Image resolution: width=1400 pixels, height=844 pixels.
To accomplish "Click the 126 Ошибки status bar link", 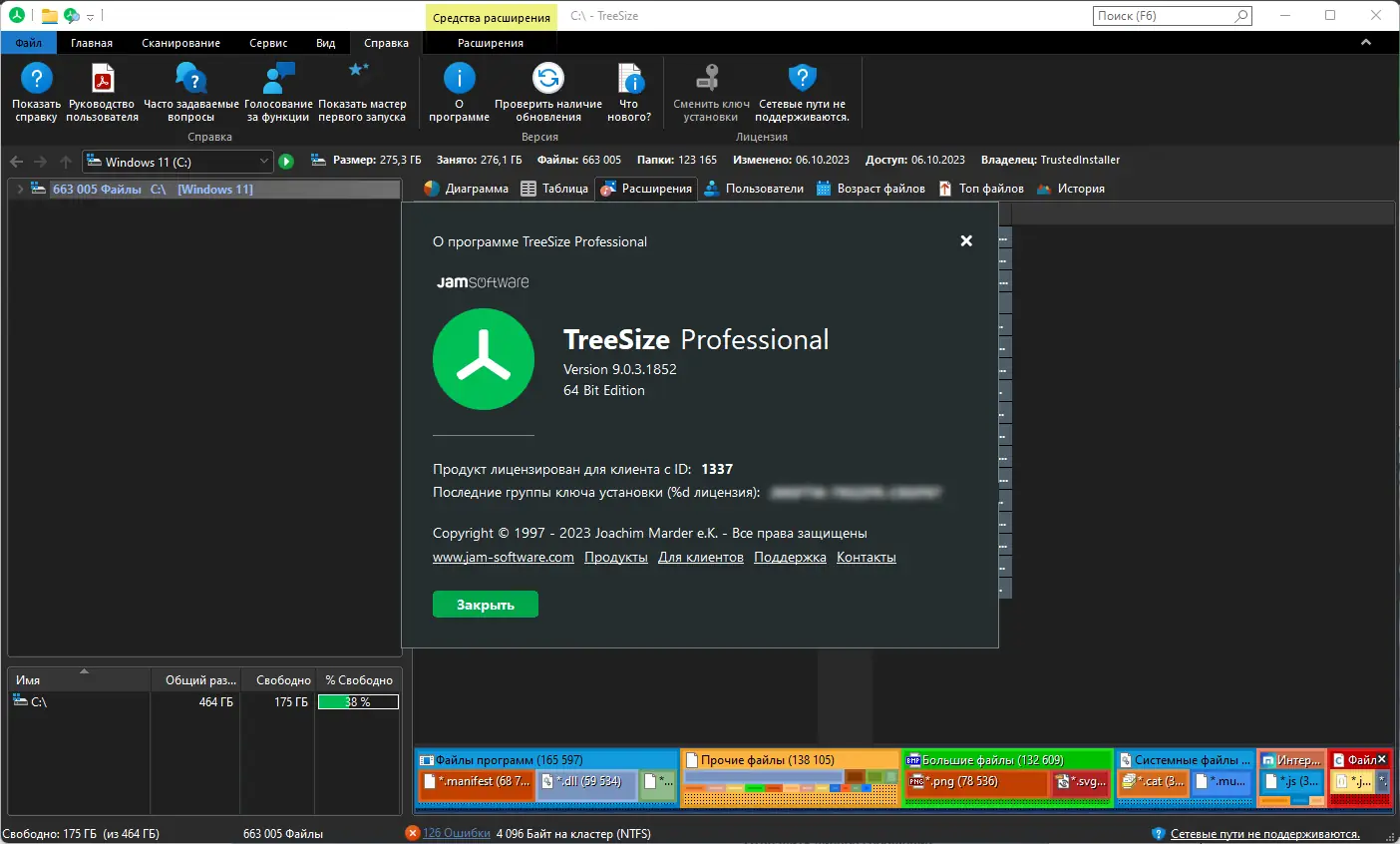I will (x=456, y=833).
